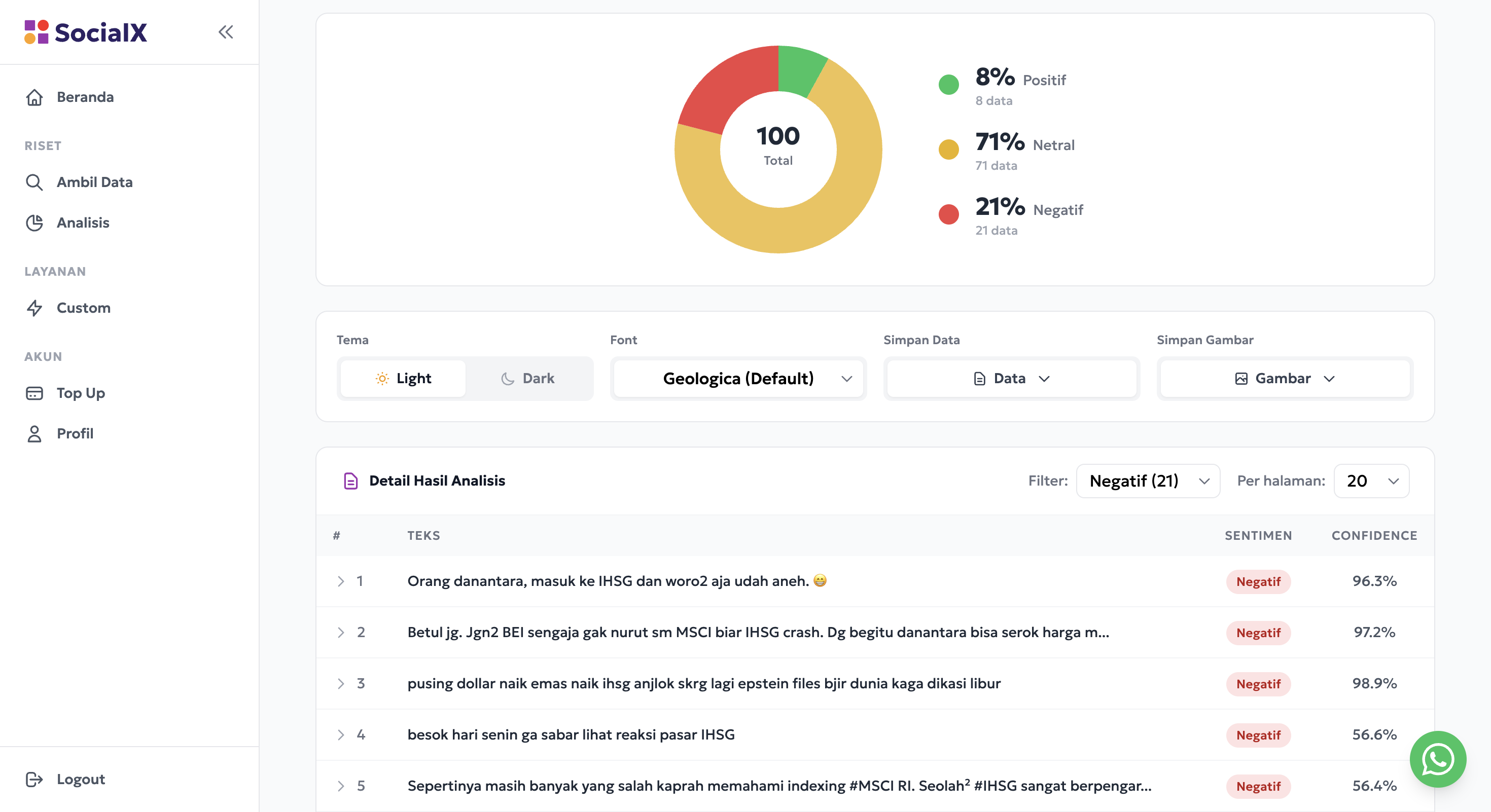Click the Analisis pie chart icon
1491x812 pixels.
pos(34,223)
